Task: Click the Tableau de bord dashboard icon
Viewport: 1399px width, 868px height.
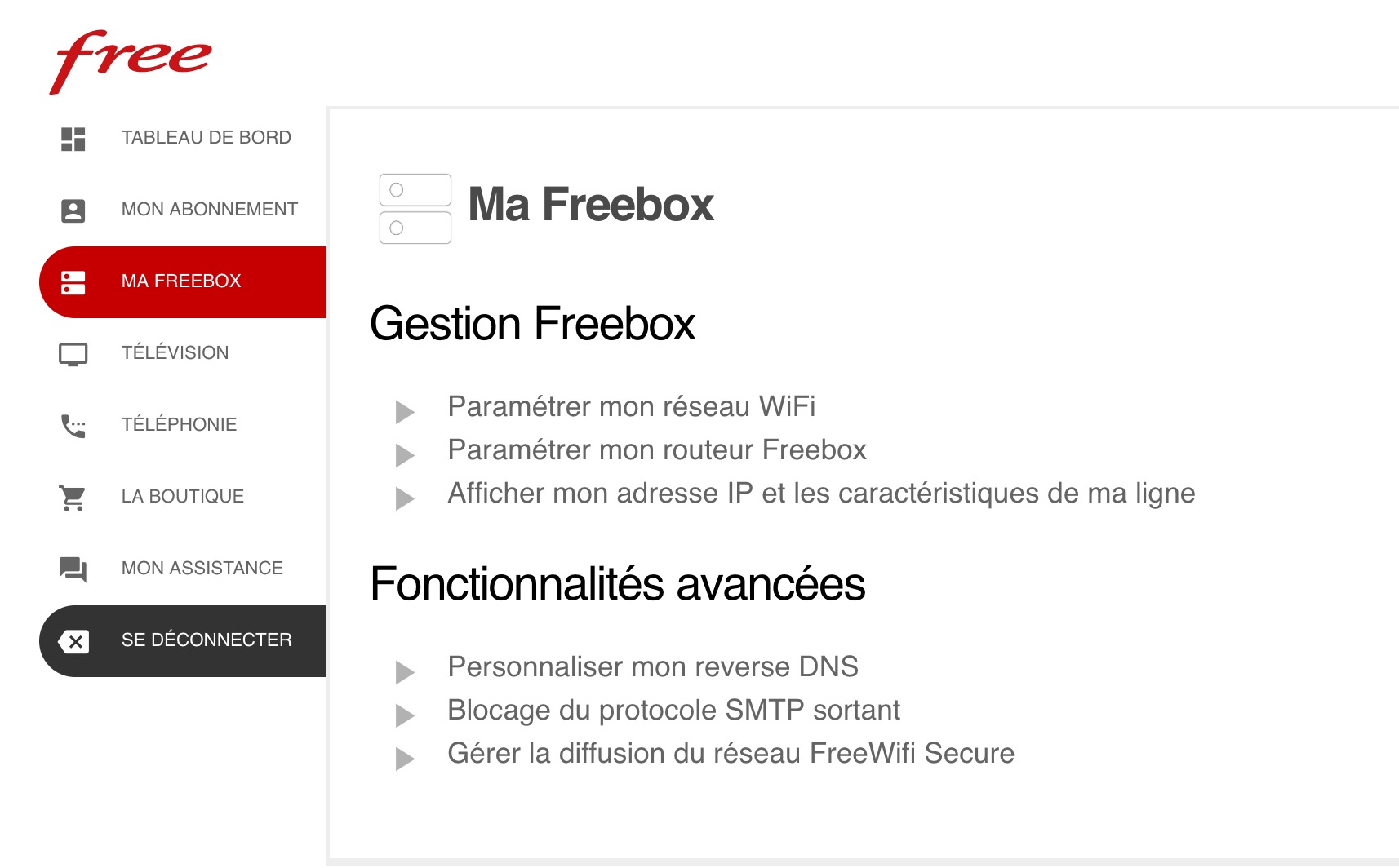Action: [73, 139]
